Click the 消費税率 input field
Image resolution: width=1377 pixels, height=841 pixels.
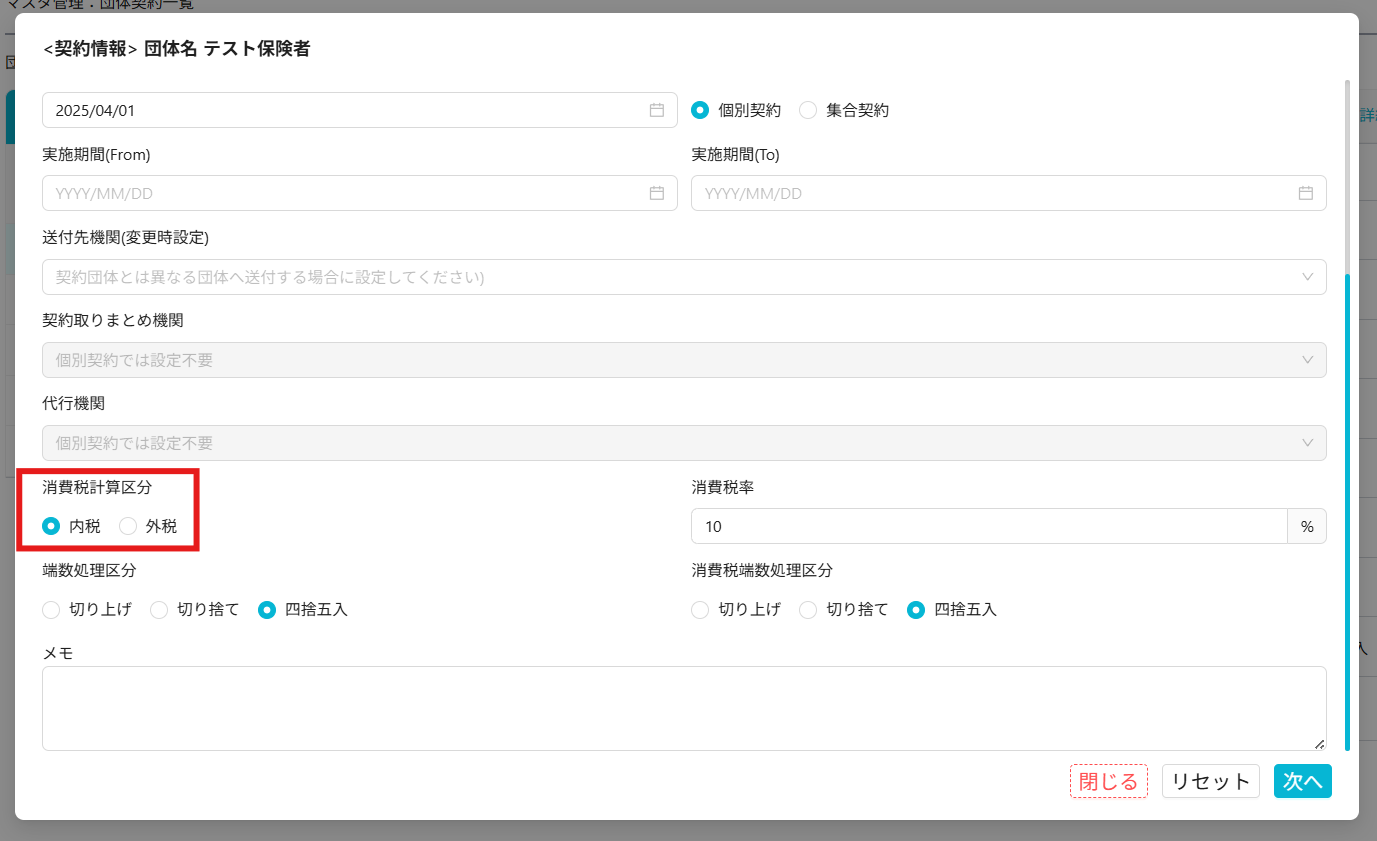point(988,526)
